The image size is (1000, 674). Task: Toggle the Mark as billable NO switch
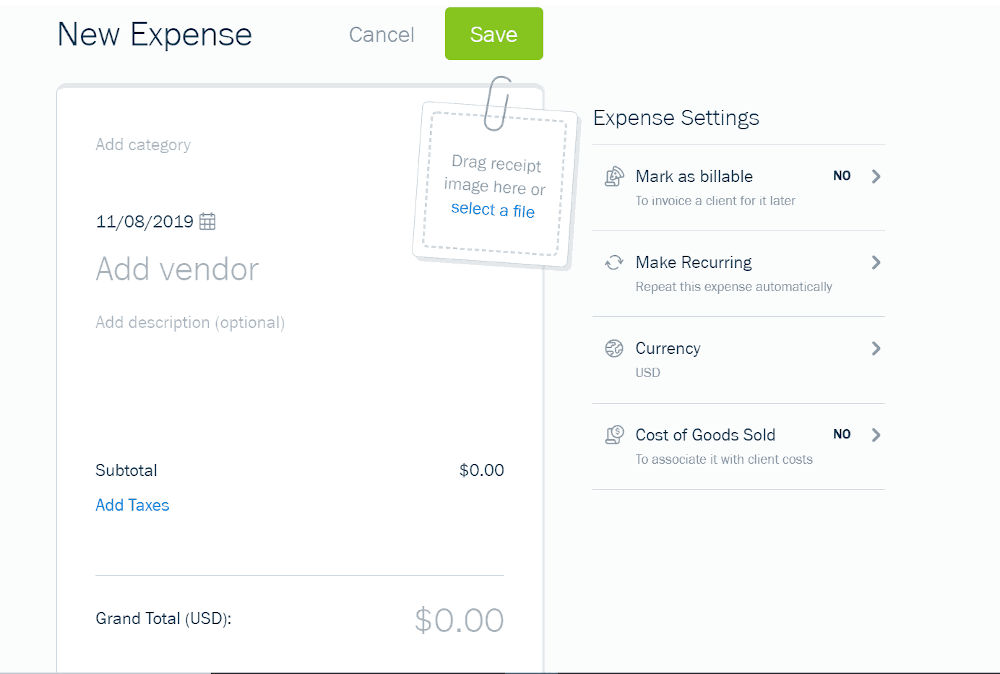(x=842, y=176)
